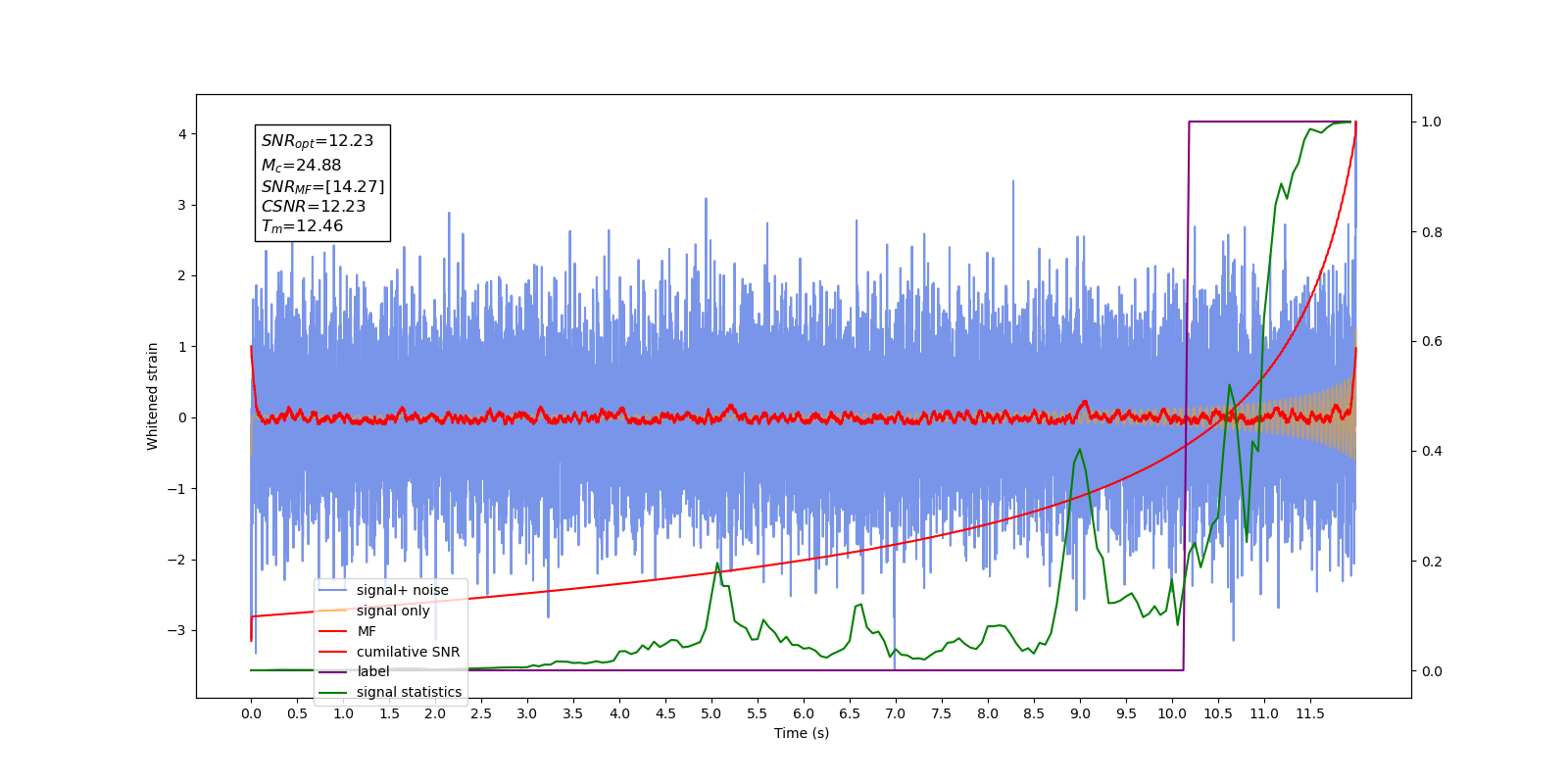Select the 'cumilative SNR' legend entry
This screenshot has height=784, width=1568.
tap(390, 652)
